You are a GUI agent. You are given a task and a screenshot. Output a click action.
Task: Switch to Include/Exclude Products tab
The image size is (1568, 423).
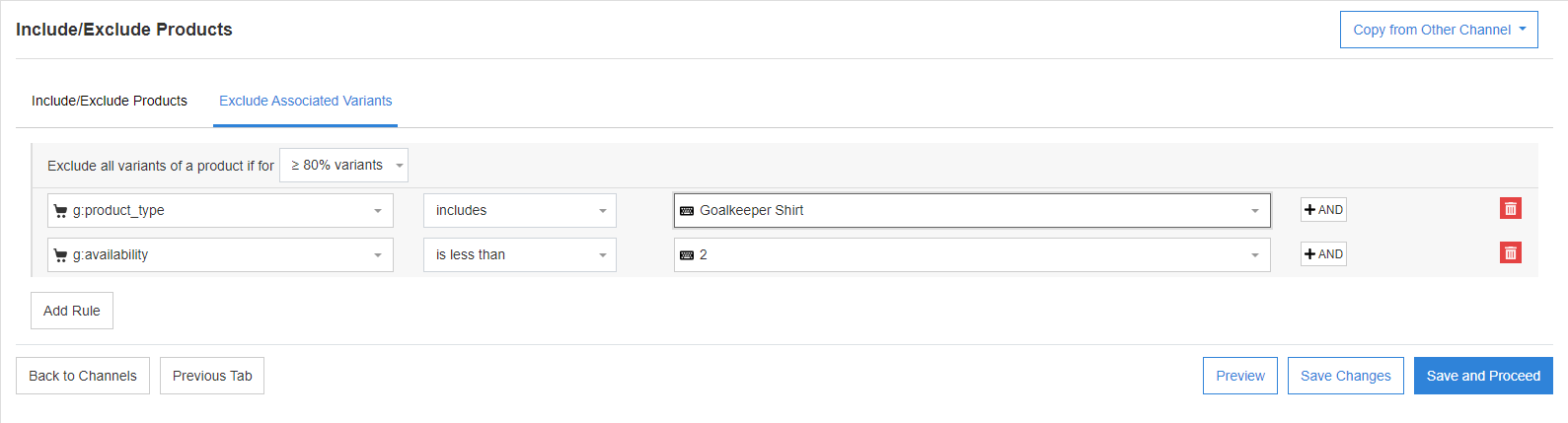click(x=110, y=101)
